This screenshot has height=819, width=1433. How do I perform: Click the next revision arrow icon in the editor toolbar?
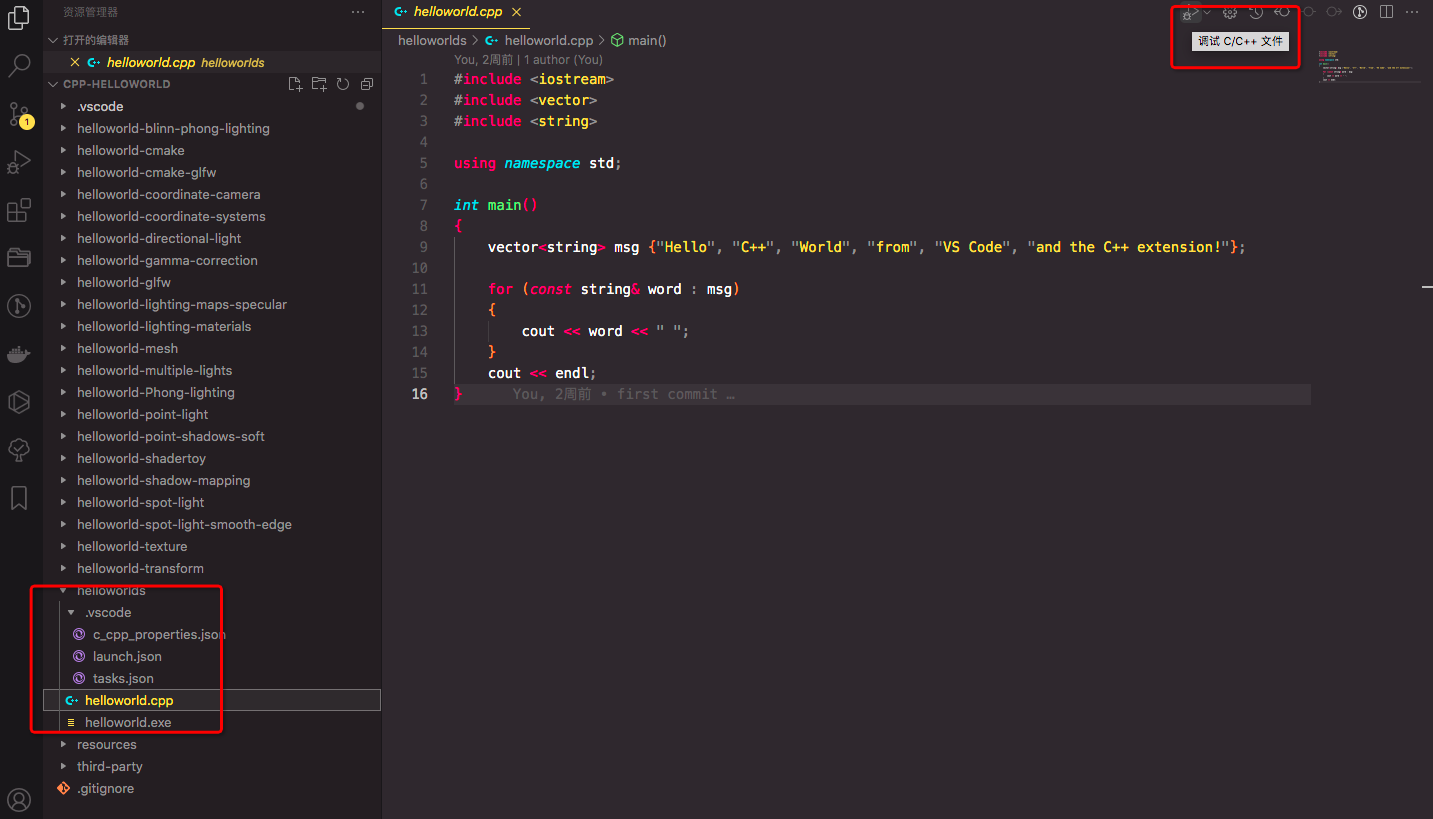pos(1334,12)
